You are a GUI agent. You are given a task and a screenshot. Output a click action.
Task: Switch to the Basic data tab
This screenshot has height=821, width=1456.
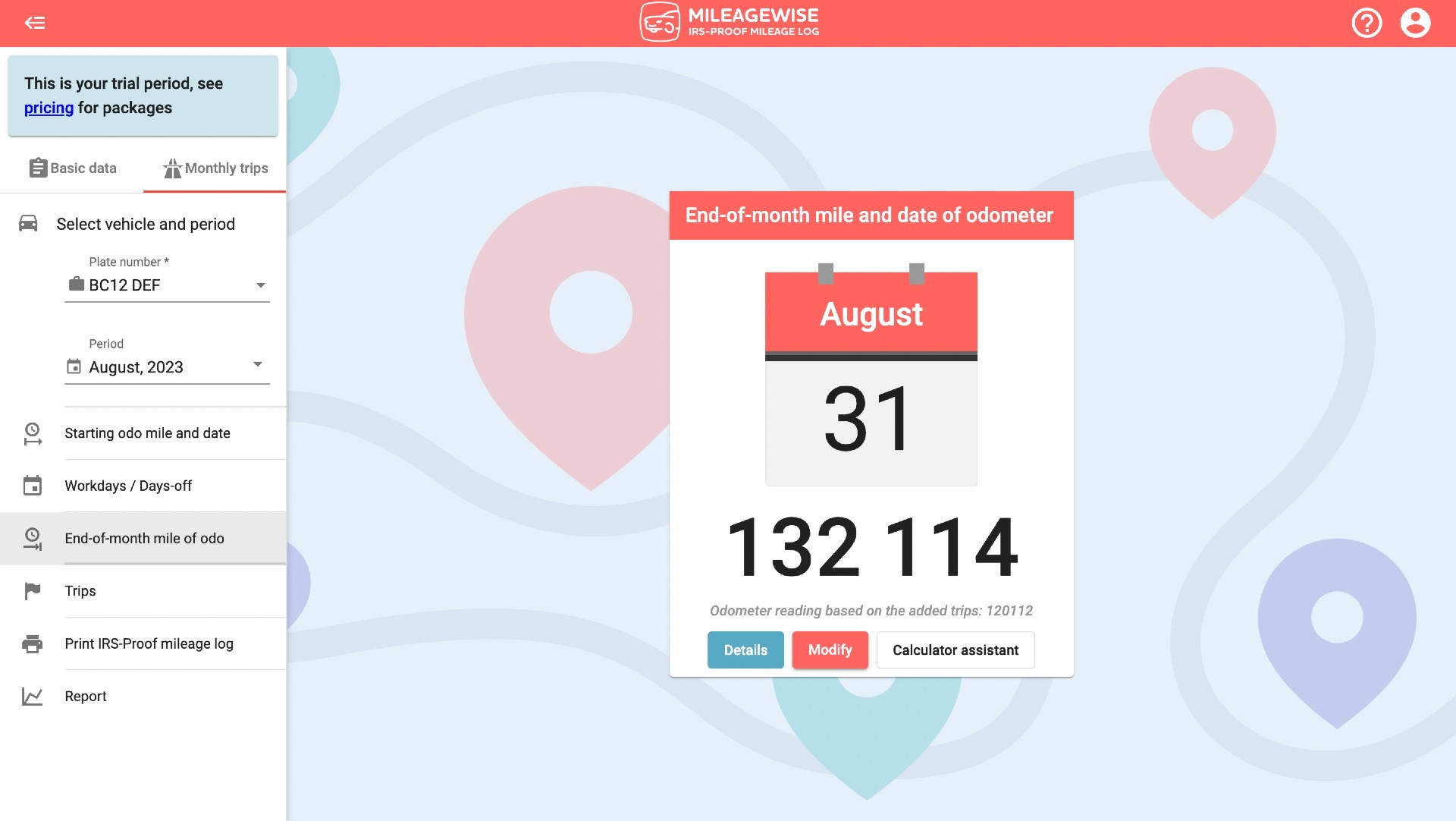pyautogui.click(x=71, y=167)
